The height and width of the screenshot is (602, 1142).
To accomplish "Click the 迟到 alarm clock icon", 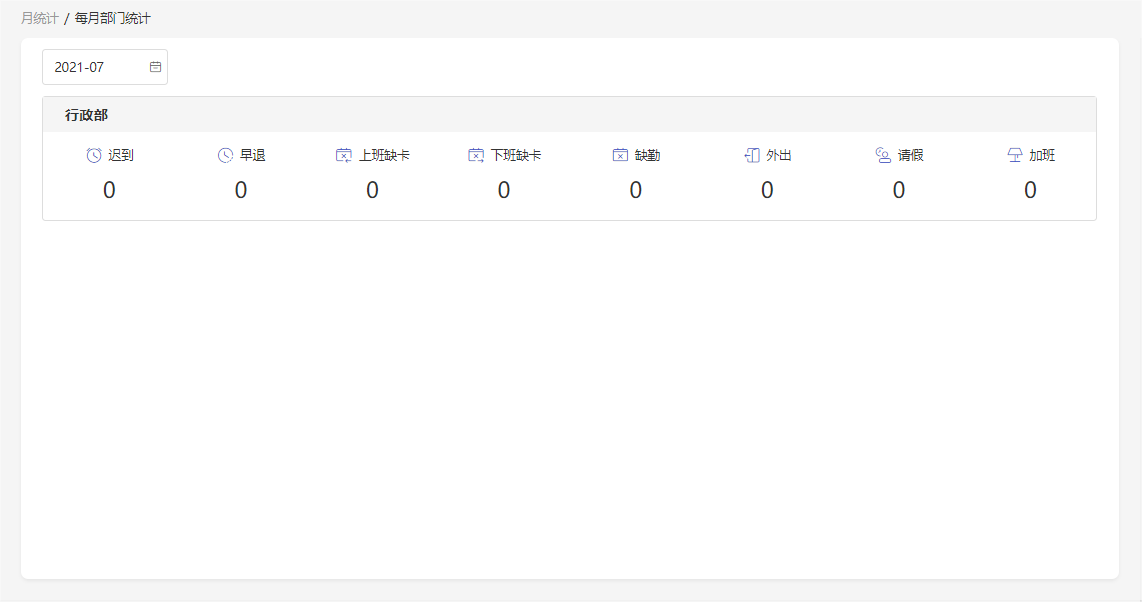I will [94, 155].
